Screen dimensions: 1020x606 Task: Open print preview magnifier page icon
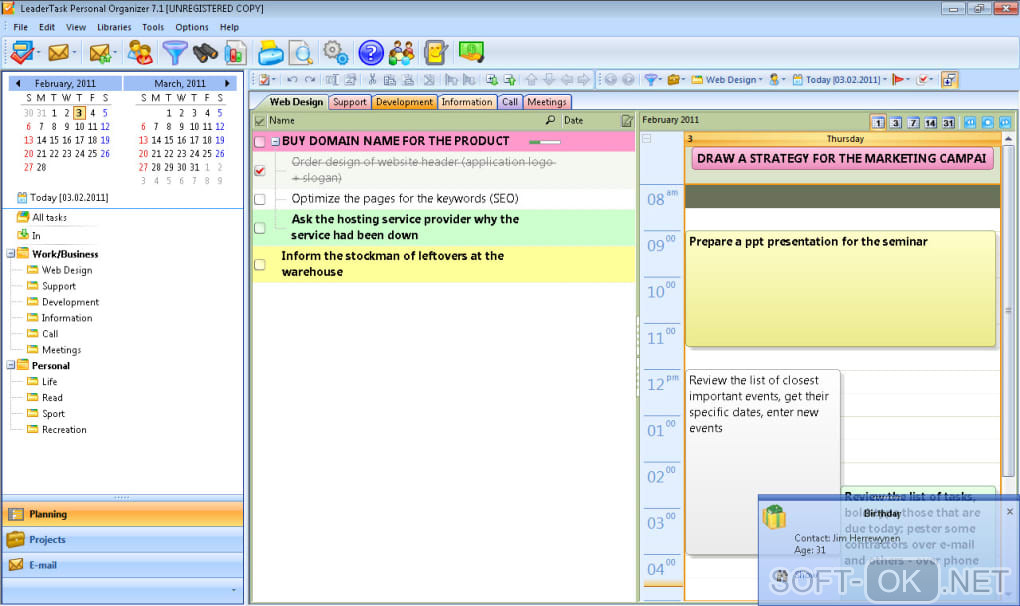pyautogui.click(x=301, y=53)
